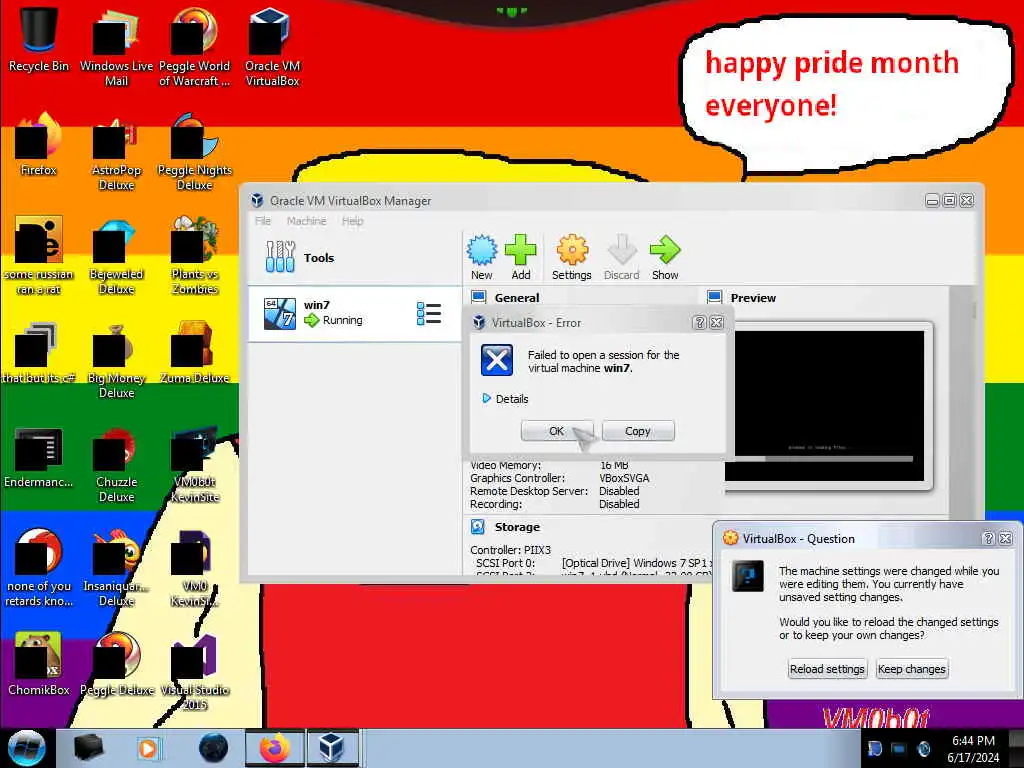Click Keep changes in Question dialog
The height and width of the screenshot is (768, 1024).
912,669
